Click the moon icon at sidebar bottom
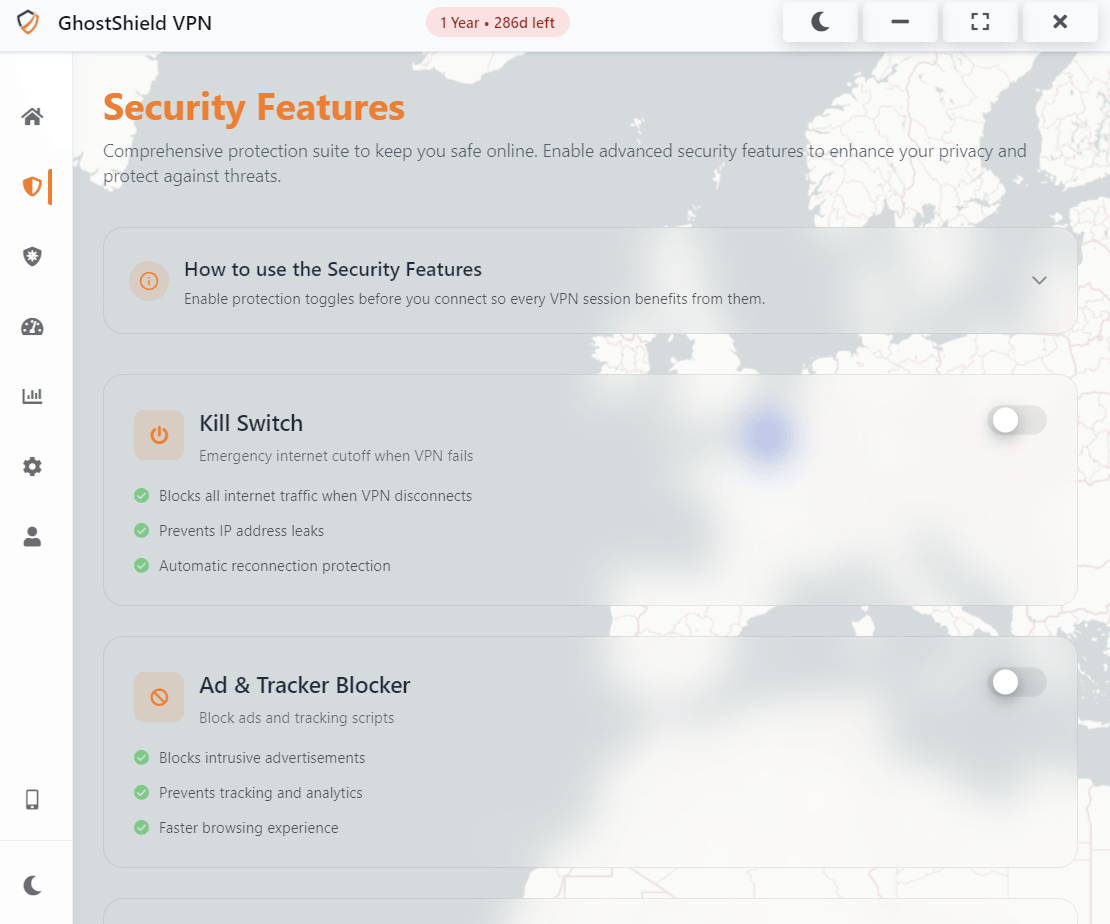 [30, 884]
